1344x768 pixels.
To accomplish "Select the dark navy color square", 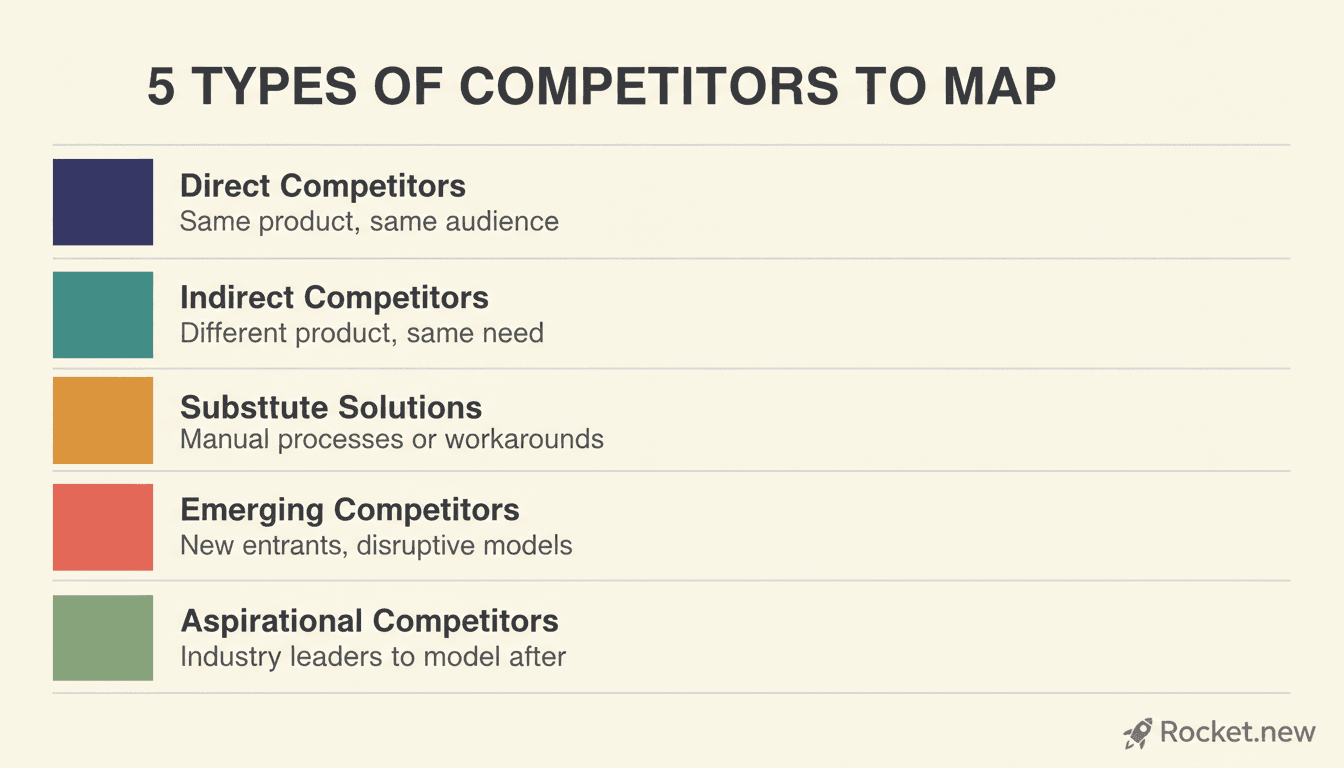I will pos(103,202).
